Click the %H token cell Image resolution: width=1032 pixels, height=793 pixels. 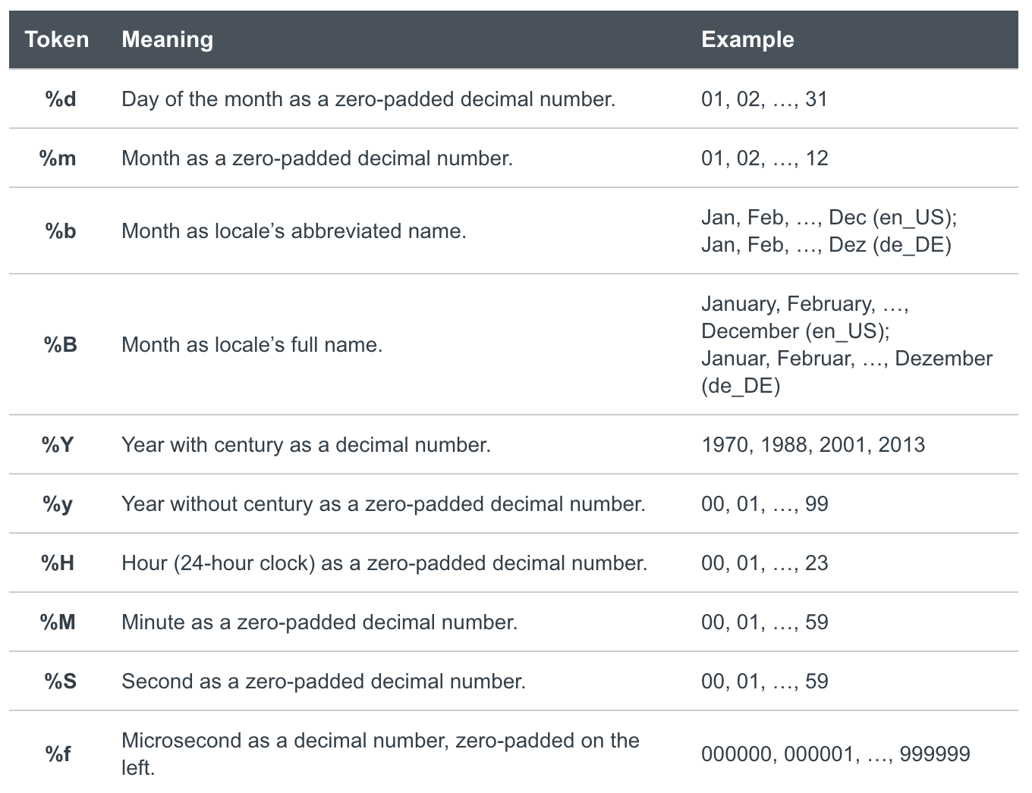[x=60, y=563]
